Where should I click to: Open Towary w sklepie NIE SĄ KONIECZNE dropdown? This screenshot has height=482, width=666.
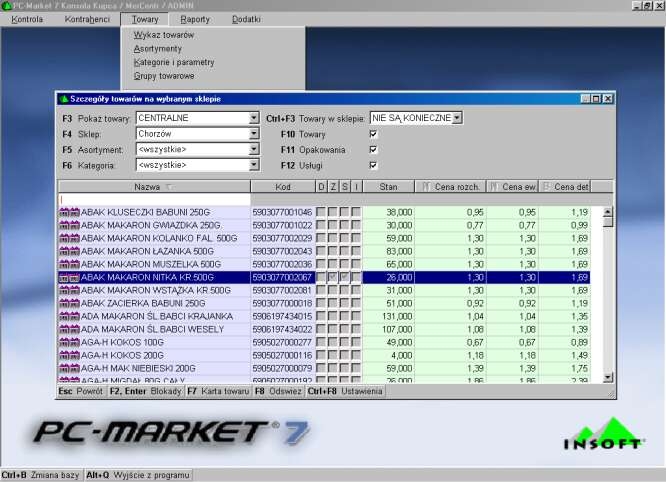[x=457, y=118]
